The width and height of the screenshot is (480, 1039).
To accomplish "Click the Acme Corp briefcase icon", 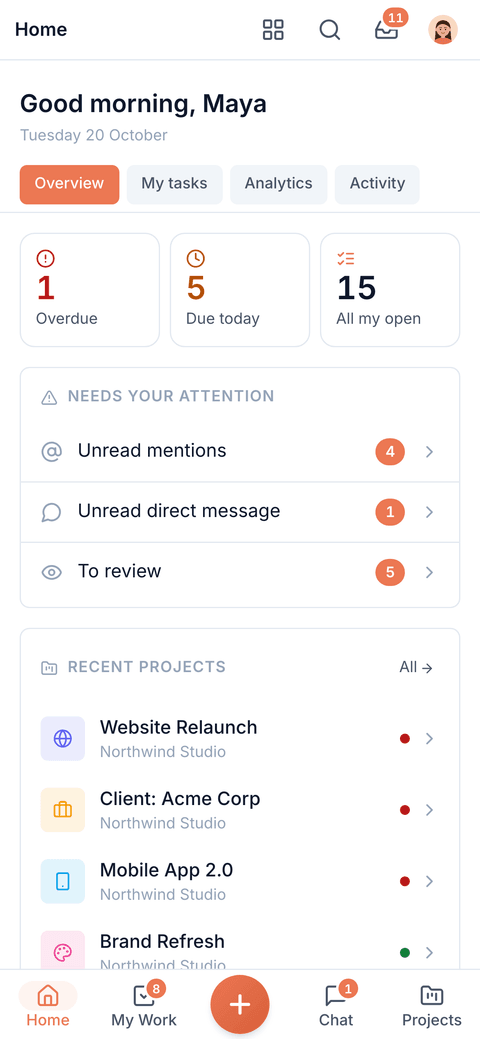I will point(62,810).
